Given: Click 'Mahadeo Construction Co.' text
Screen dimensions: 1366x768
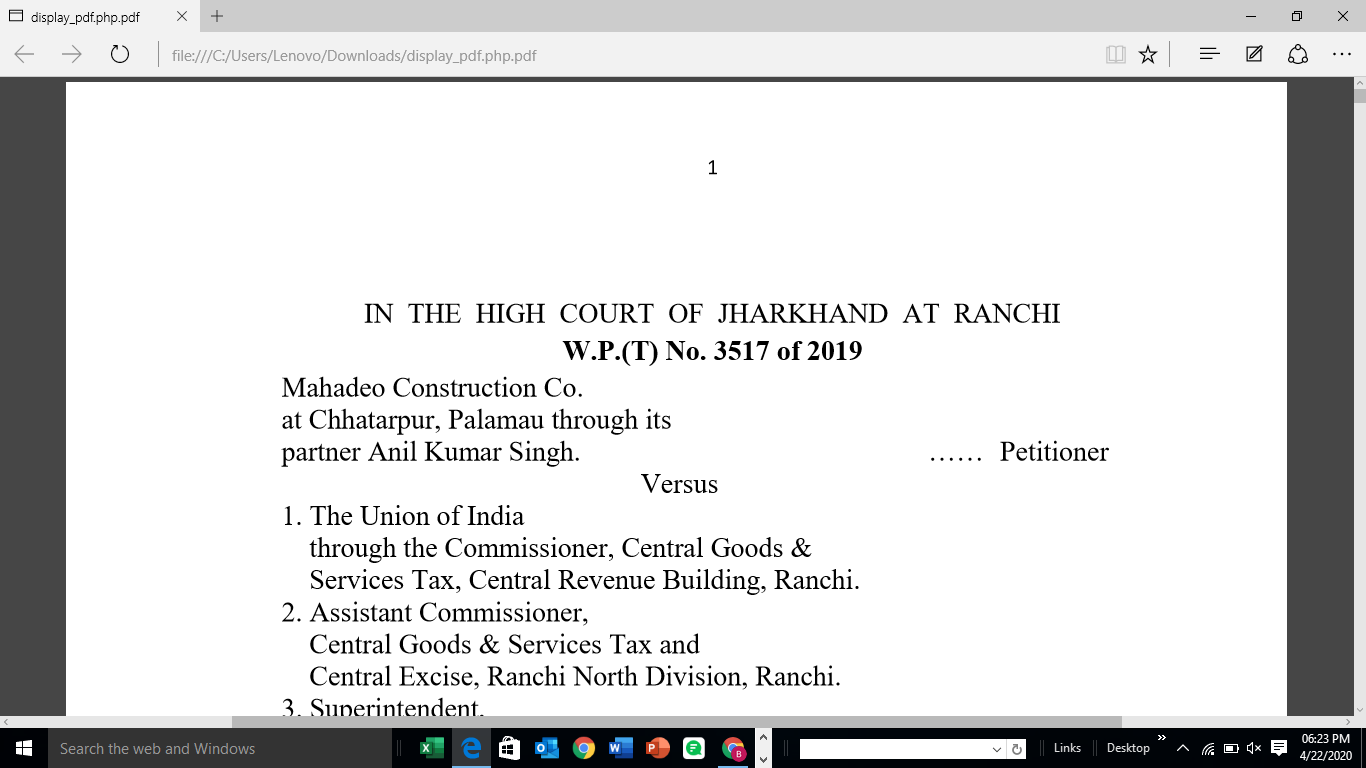Looking at the screenshot, I should coord(432,387).
